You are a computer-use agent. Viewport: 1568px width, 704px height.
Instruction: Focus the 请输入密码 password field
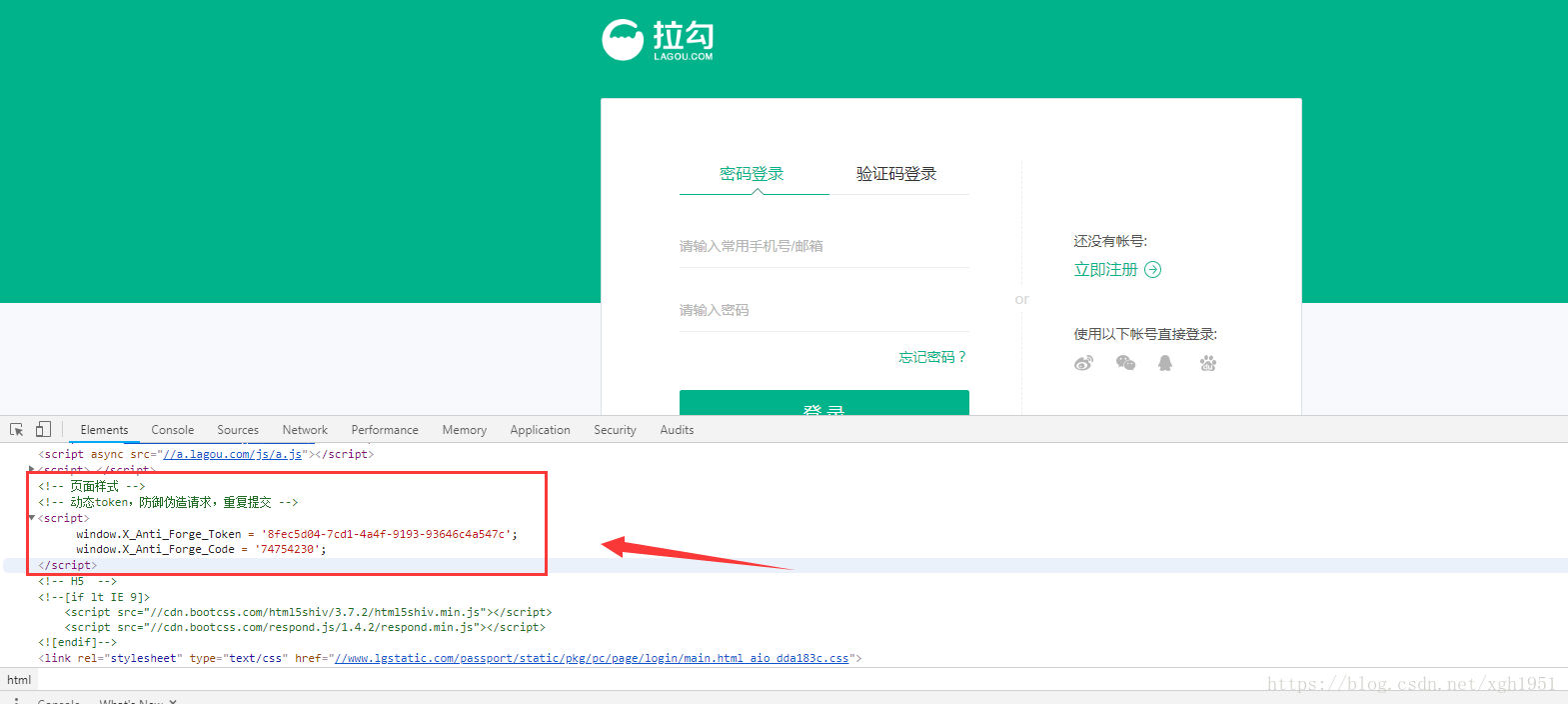coord(824,310)
